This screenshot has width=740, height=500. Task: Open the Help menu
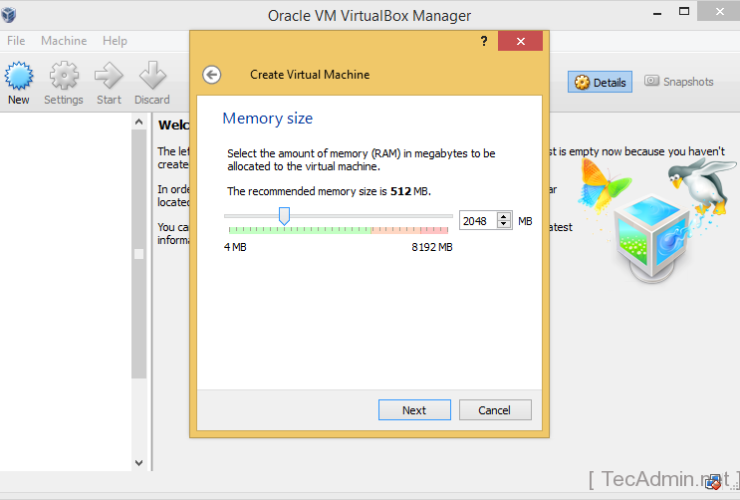tap(115, 41)
